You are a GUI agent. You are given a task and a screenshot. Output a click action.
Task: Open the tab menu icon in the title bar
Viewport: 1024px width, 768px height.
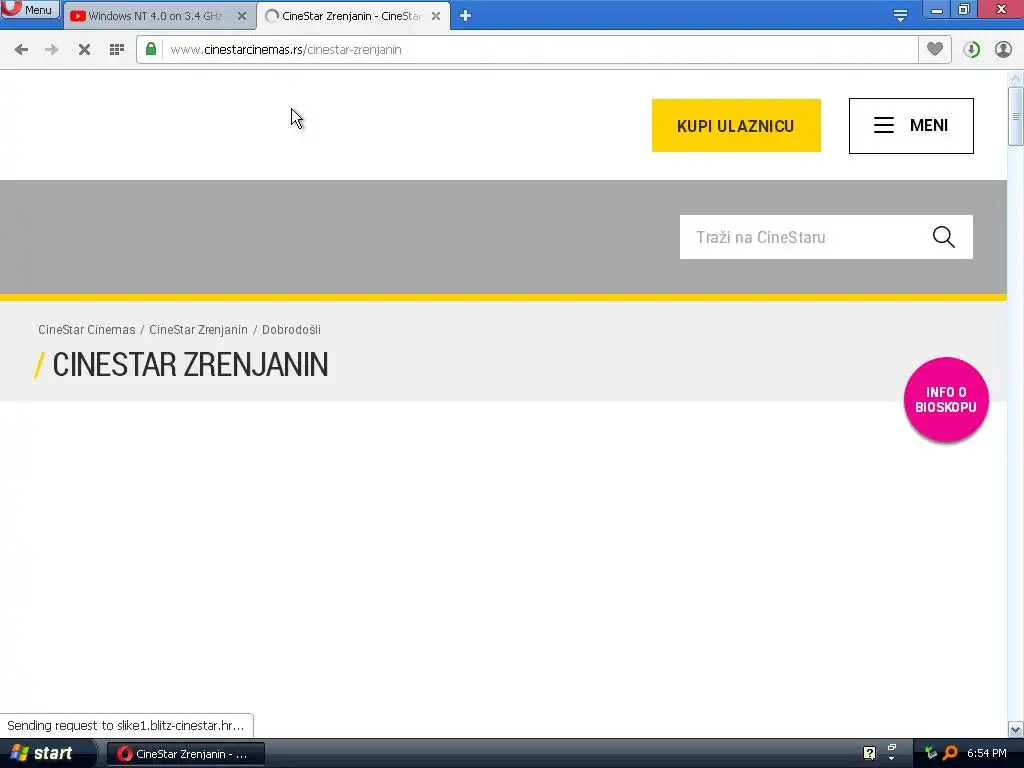[900, 15]
